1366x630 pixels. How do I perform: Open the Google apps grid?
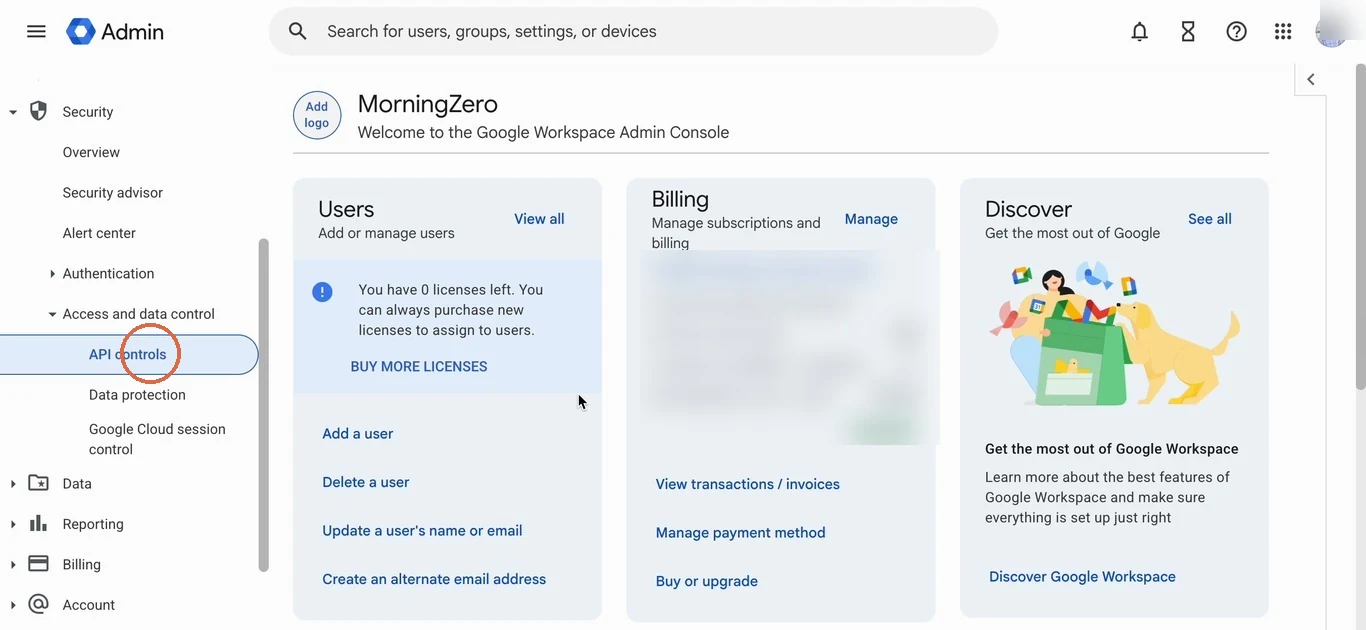[1283, 31]
